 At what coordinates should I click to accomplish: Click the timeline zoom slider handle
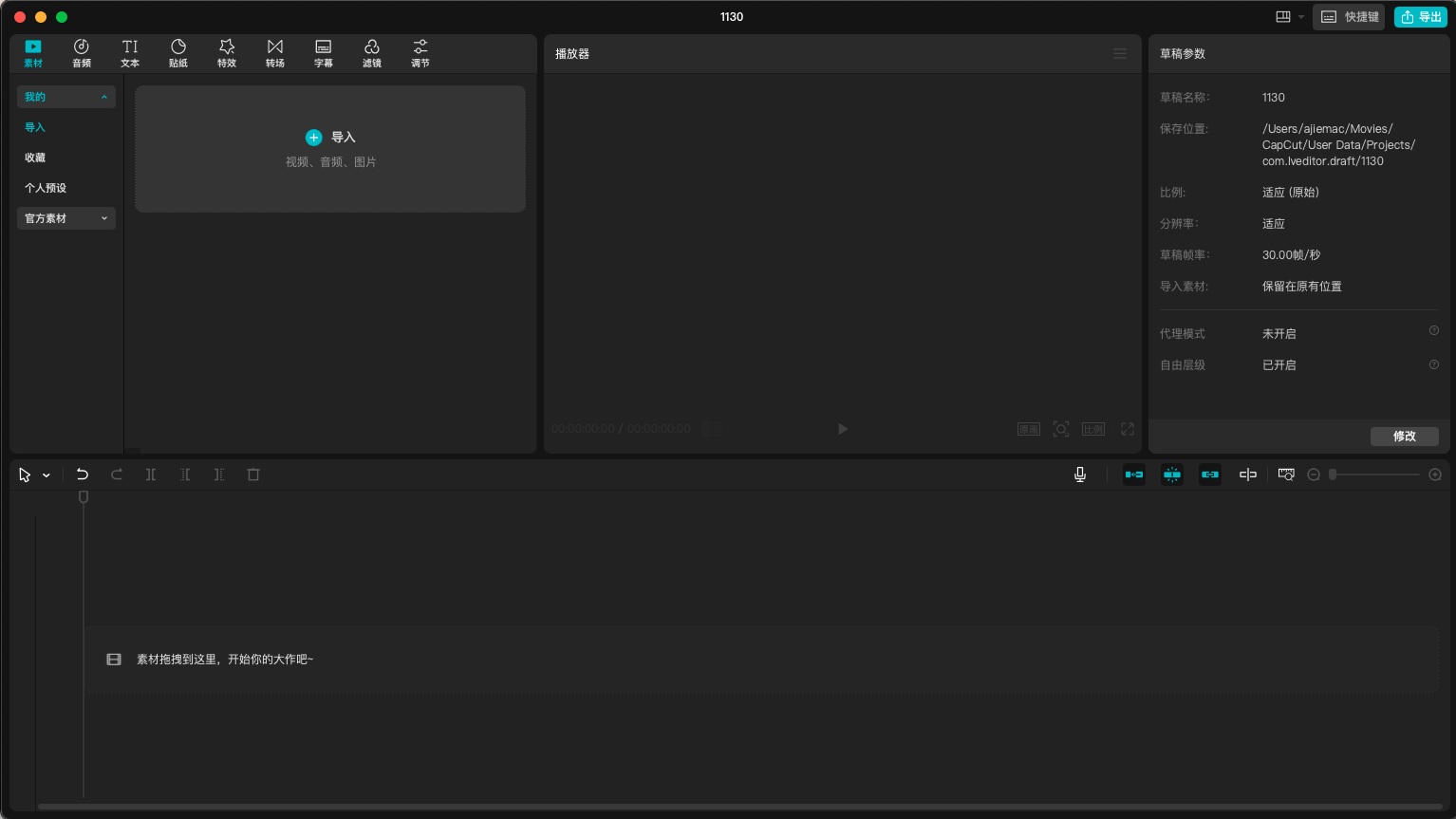(x=1333, y=475)
